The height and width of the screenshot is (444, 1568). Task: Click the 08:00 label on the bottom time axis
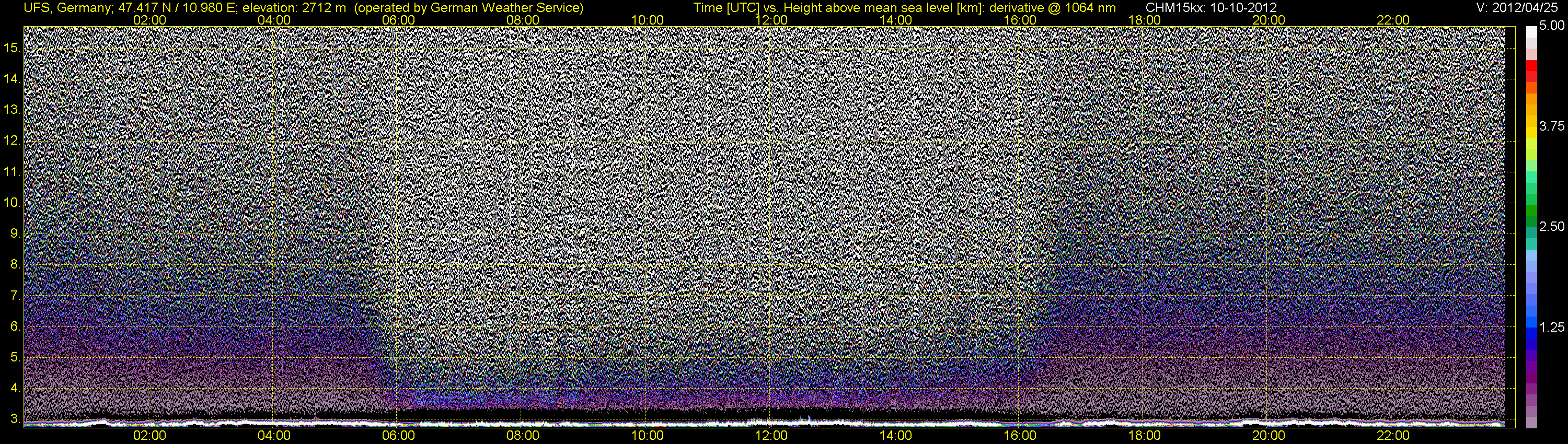pyautogui.click(x=523, y=436)
